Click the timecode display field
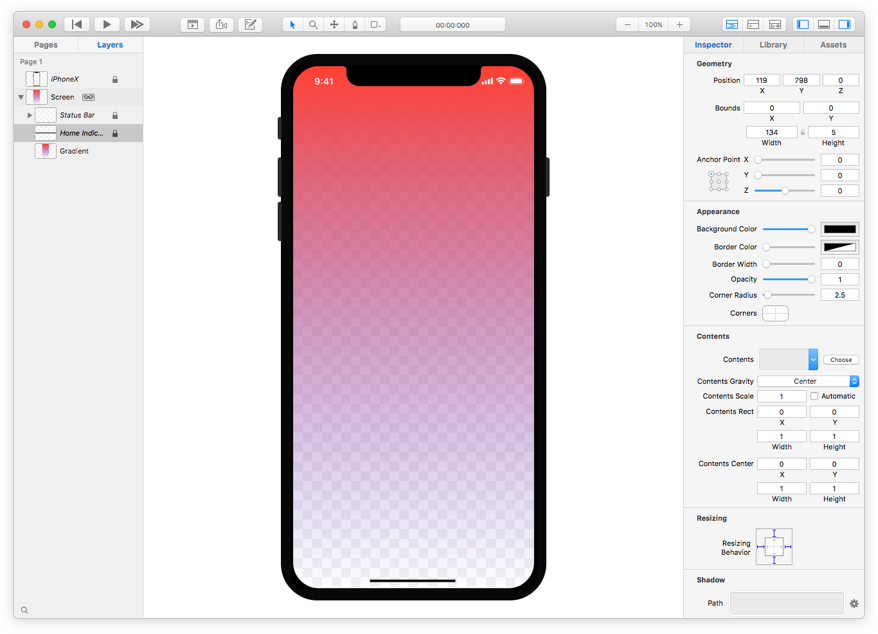Screen dimensions: 878x634 pyautogui.click(x=452, y=25)
